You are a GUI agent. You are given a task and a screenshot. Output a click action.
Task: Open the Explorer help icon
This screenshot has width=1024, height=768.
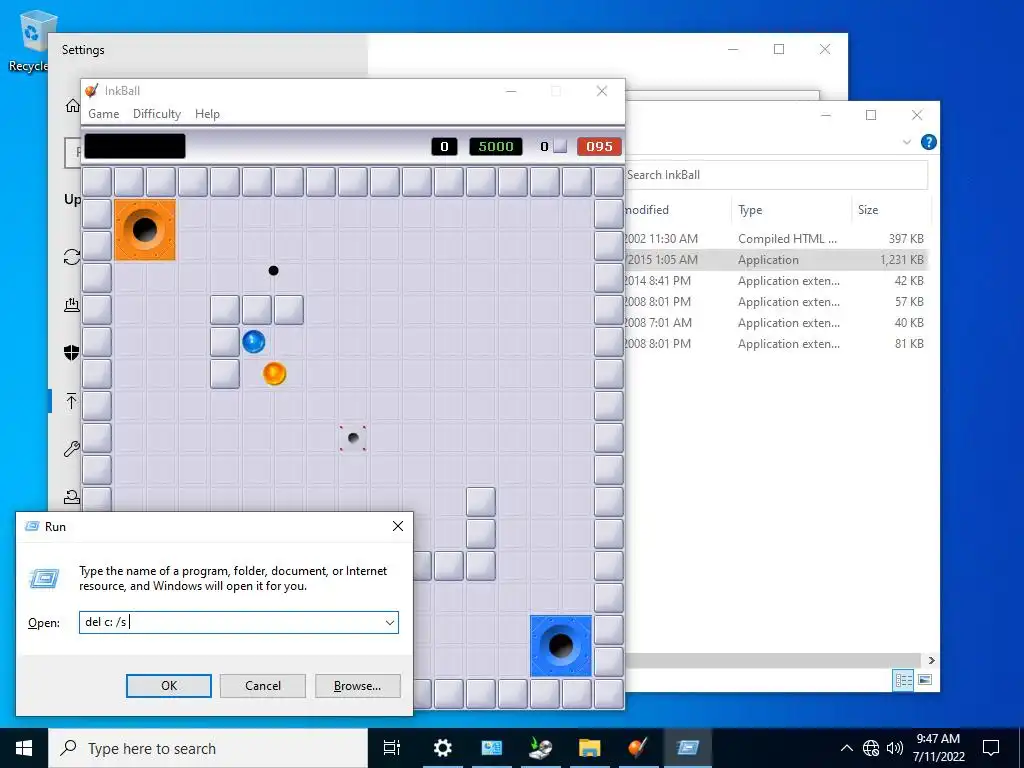pos(928,142)
